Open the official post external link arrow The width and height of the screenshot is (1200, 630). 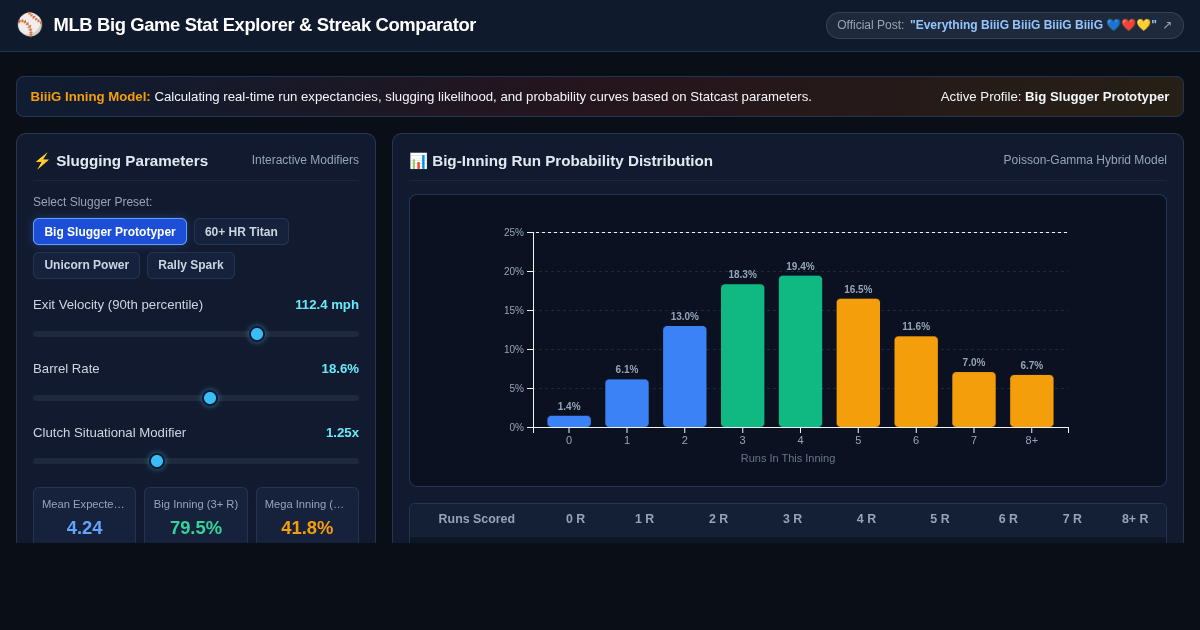click(x=1167, y=25)
